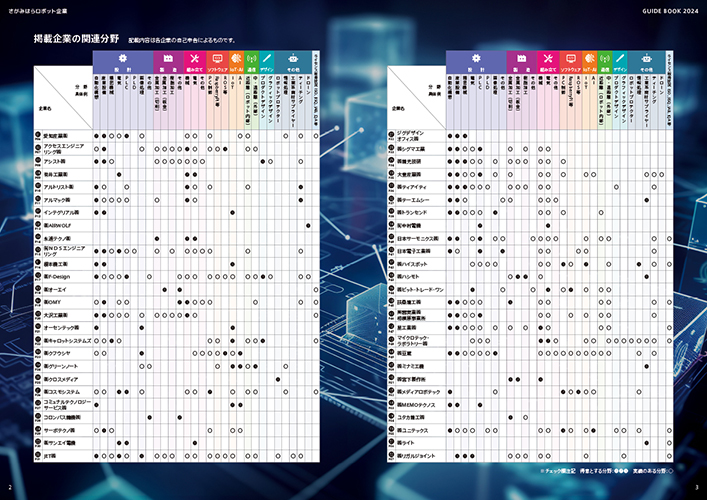
Task: Click the 製造 factory icon on left table
Action: 167,58
